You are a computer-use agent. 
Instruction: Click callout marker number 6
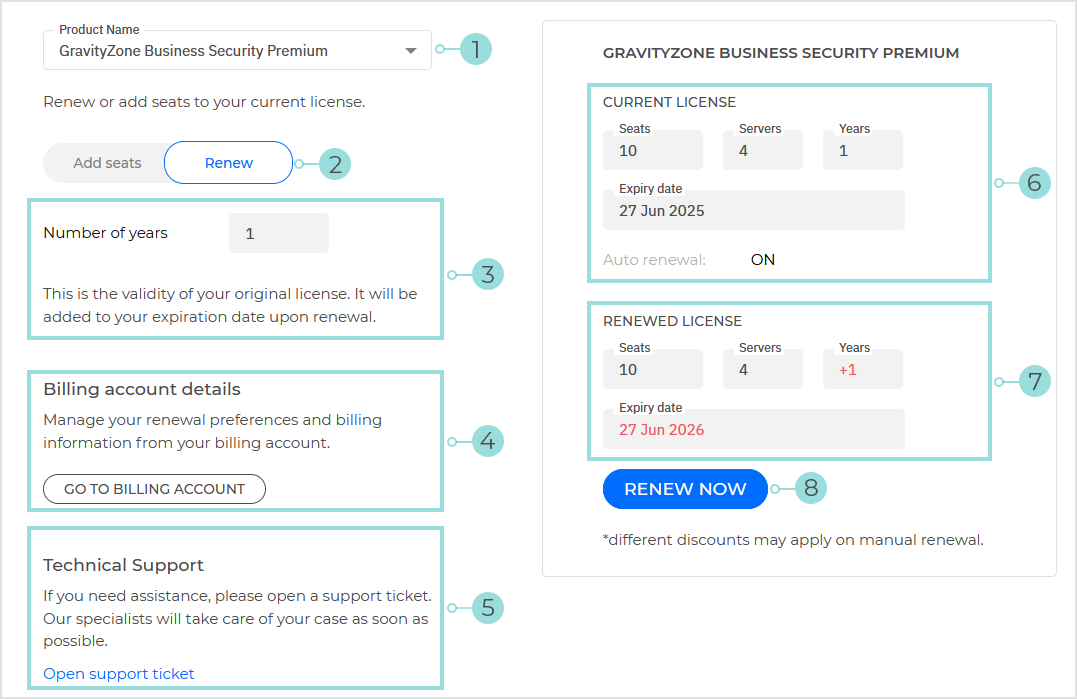pyautogui.click(x=1035, y=183)
